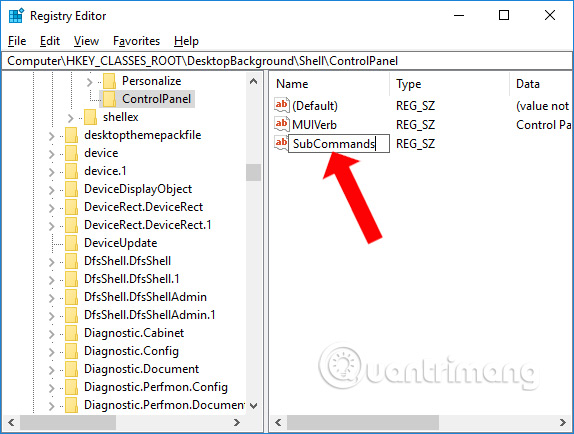The image size is (574, 434).
Task: Expand the device key
Action: pyautogui.click(x=52, y=154)
